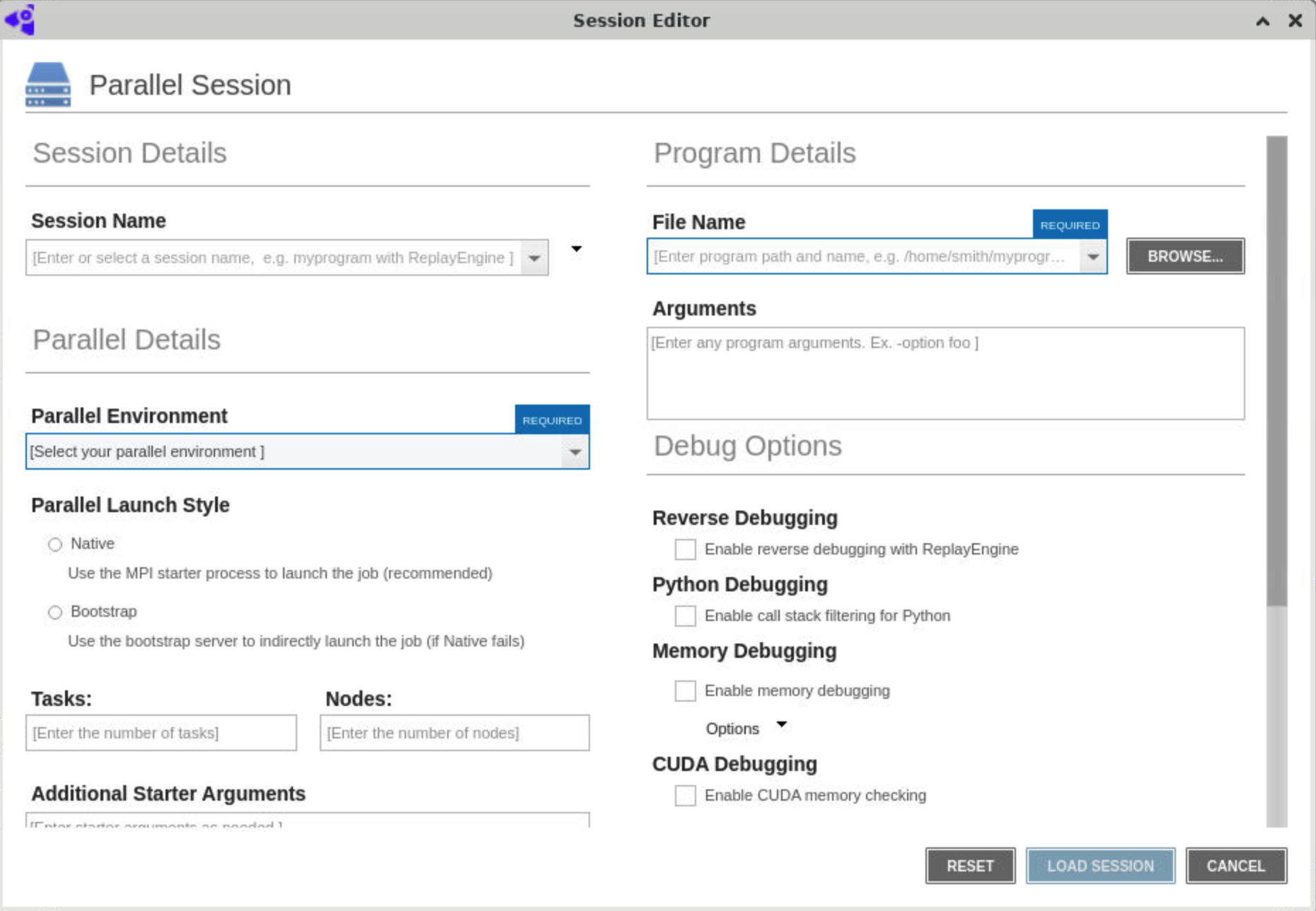Turn on memory debugging checkbox
This screenshot has width=1316, height=911.
tap(685, 691)
